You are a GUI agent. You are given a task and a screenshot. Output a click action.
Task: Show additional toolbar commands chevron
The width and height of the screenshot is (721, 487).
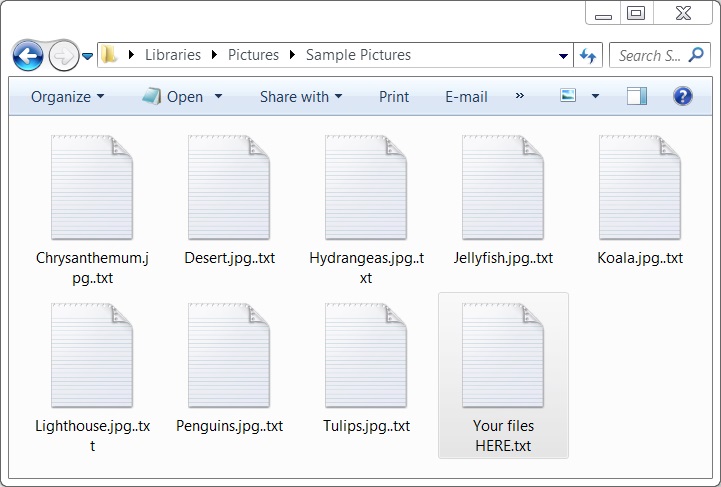point(520,96)
